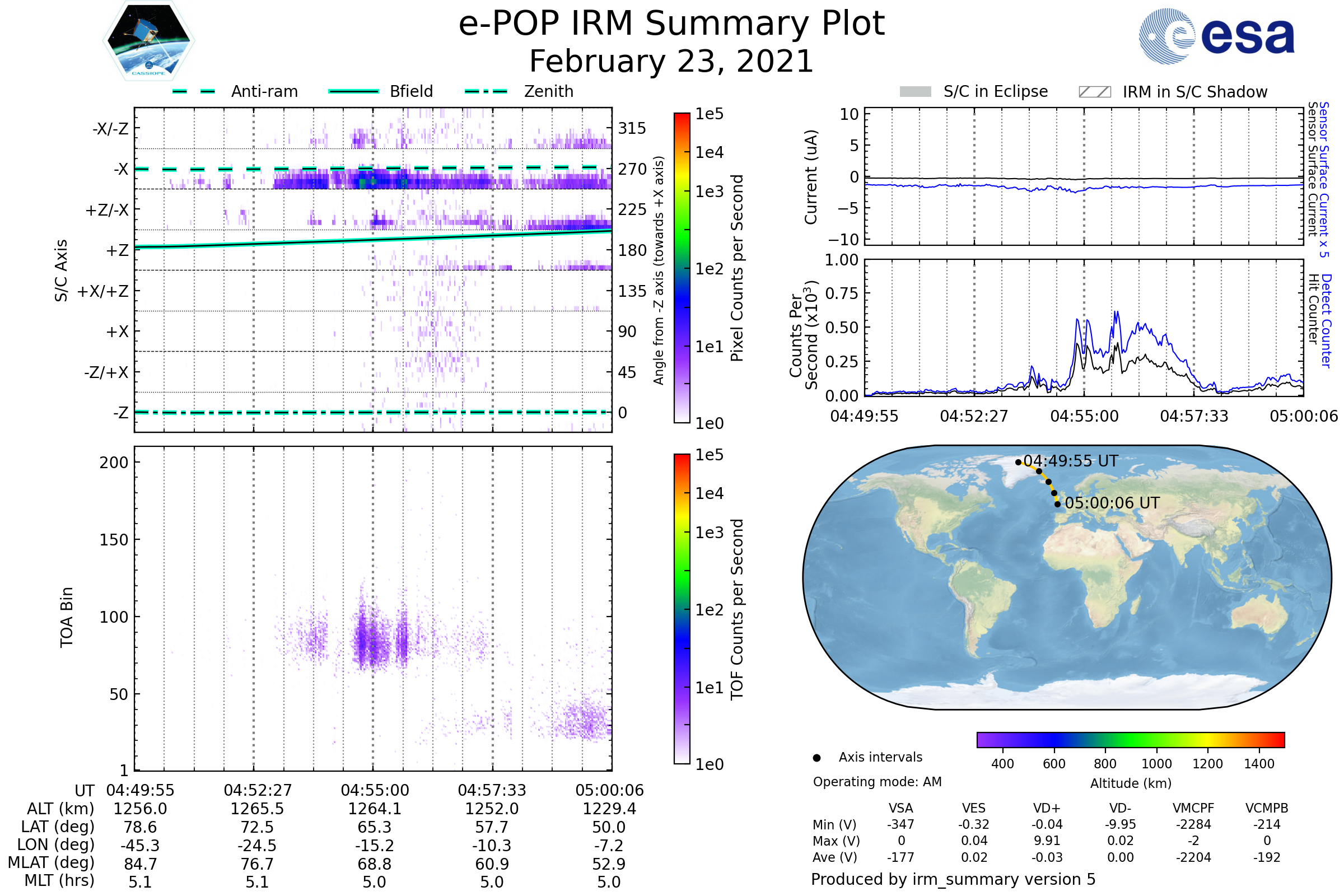
Task: Click the e-POP IRM Summary Plot title
Action: pos(671,24)
